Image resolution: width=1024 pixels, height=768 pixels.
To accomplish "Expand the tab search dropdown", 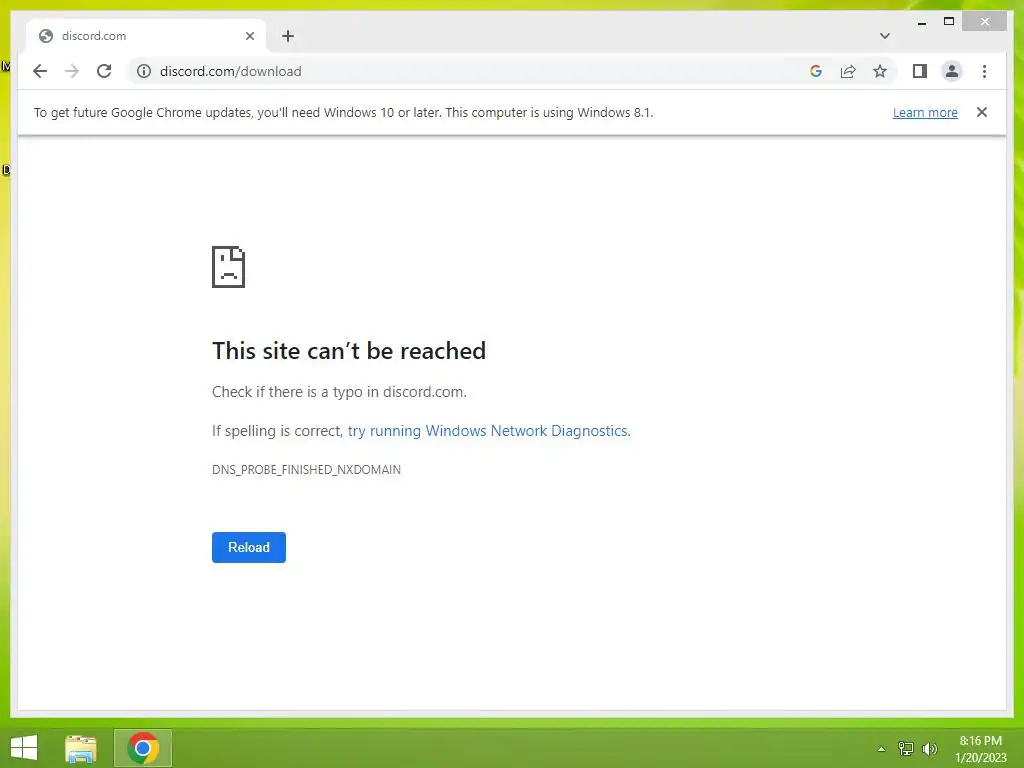I will point(884,36).
